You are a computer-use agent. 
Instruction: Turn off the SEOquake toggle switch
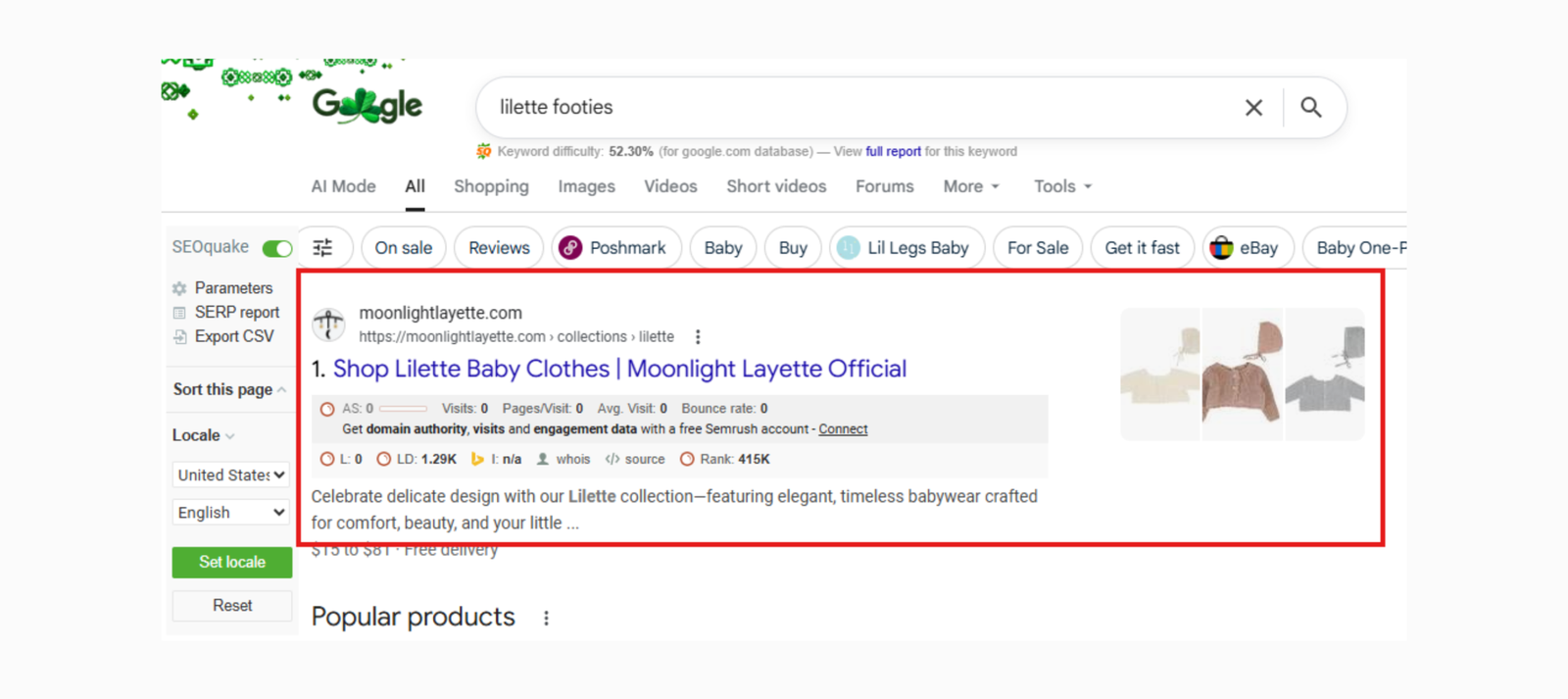tap(277, 248)
